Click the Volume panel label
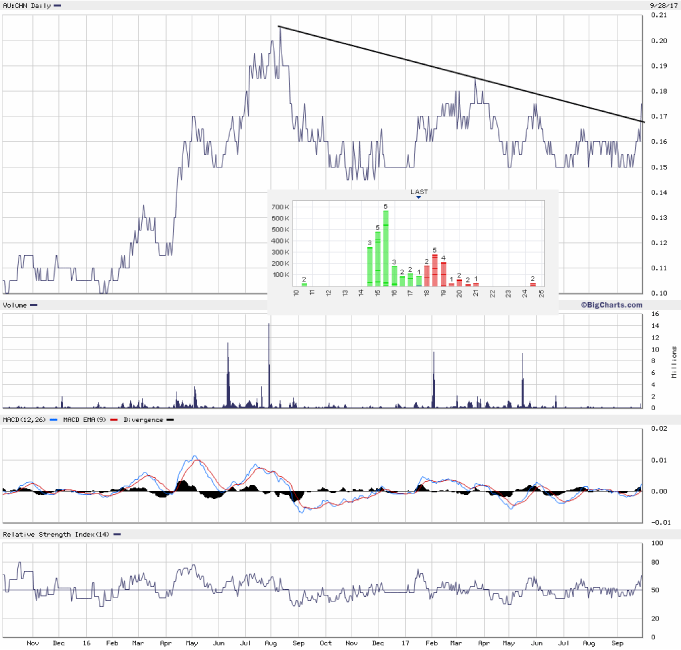This screenshot has height=650, width=681. [x=15, y=305]
